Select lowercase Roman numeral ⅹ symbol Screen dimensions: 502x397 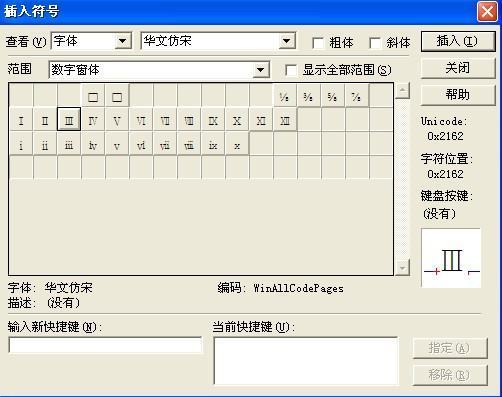tap(237, 144)
